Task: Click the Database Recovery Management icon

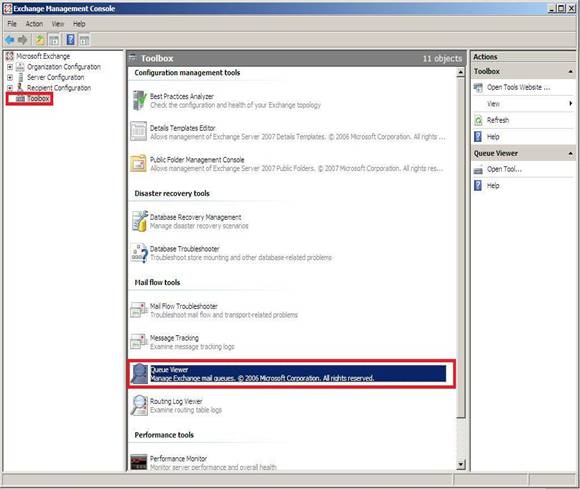Action: pos(140,221)
